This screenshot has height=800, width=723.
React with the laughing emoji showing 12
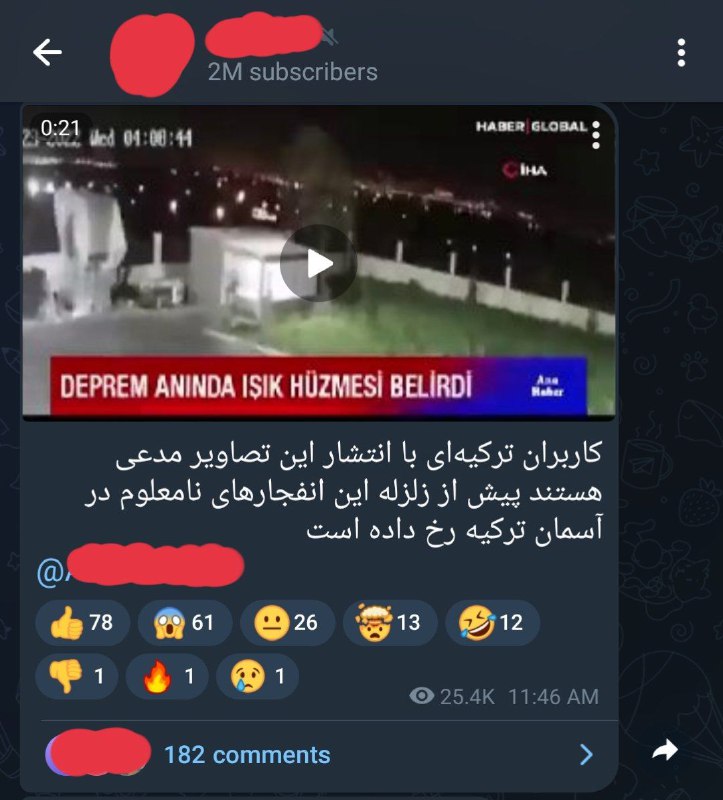[x=492, y=622]
